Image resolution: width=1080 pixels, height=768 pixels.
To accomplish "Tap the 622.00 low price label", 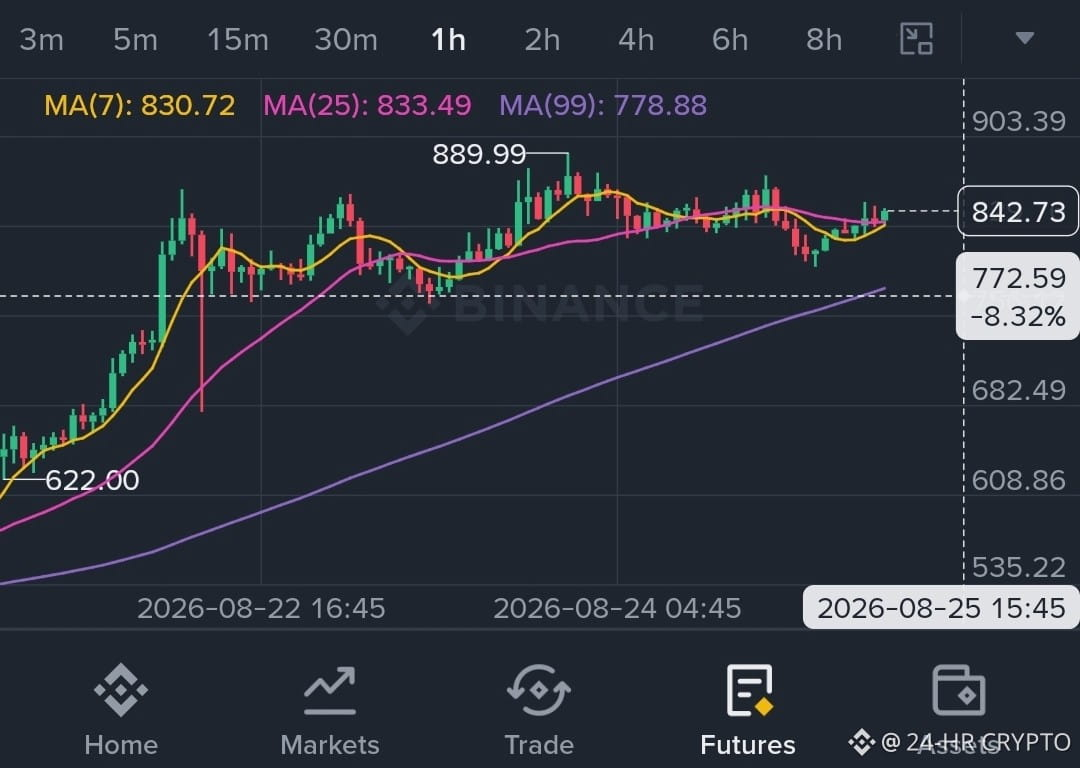I will (x=92, y=480).
